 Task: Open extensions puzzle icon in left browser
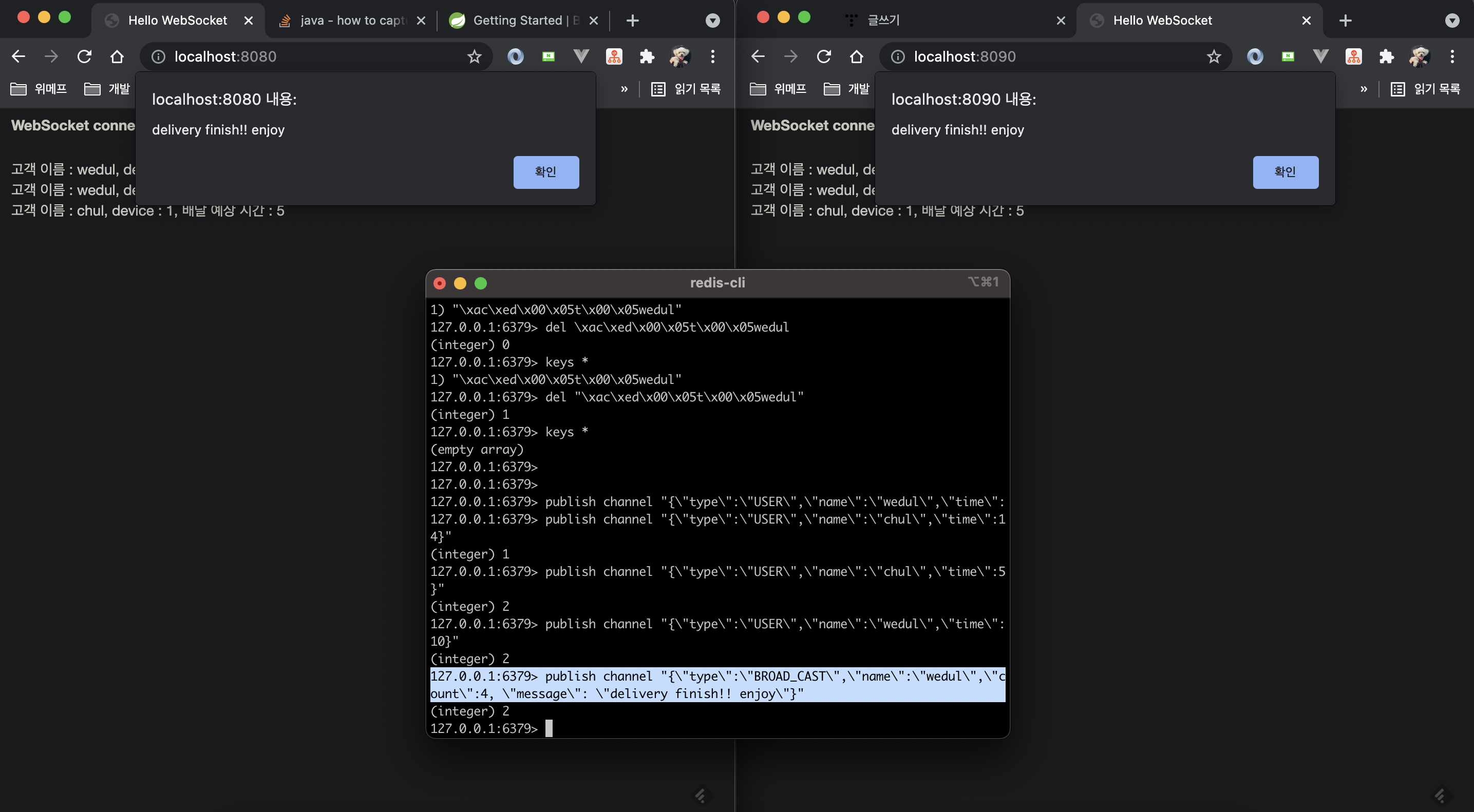pos(647,56)
